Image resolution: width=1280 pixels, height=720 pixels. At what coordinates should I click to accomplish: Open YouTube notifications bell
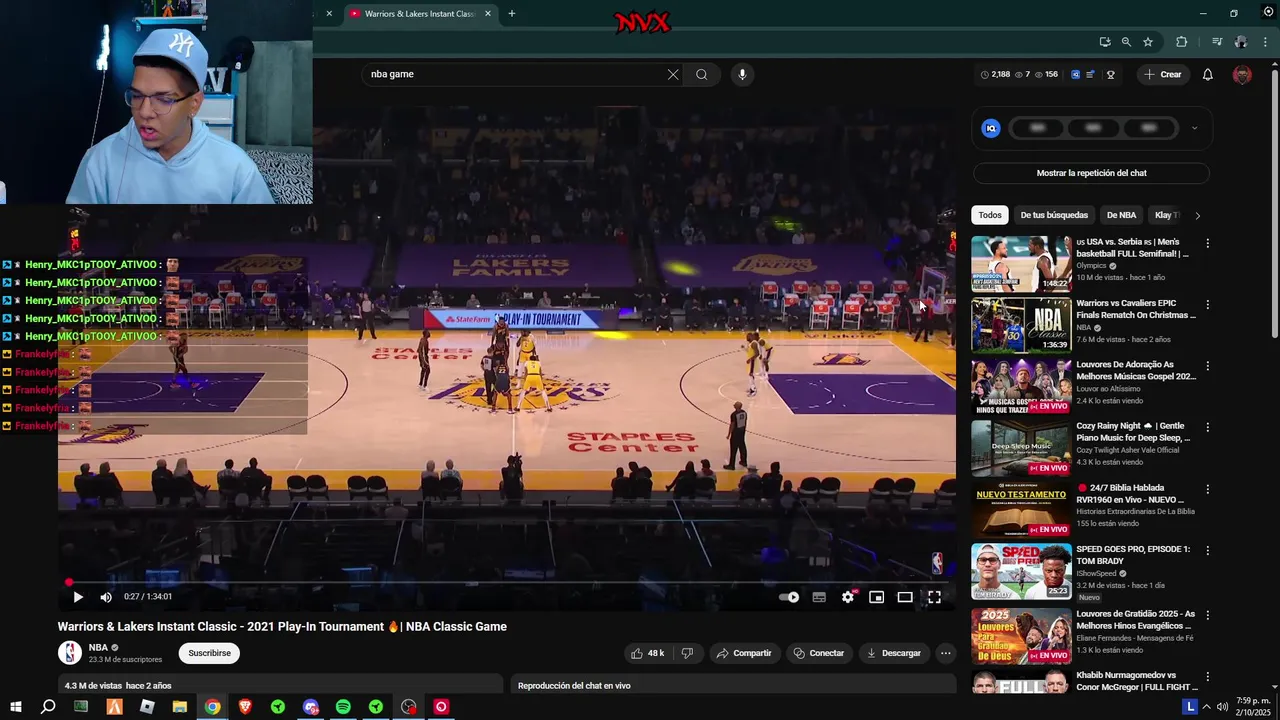click(1207, 74)
